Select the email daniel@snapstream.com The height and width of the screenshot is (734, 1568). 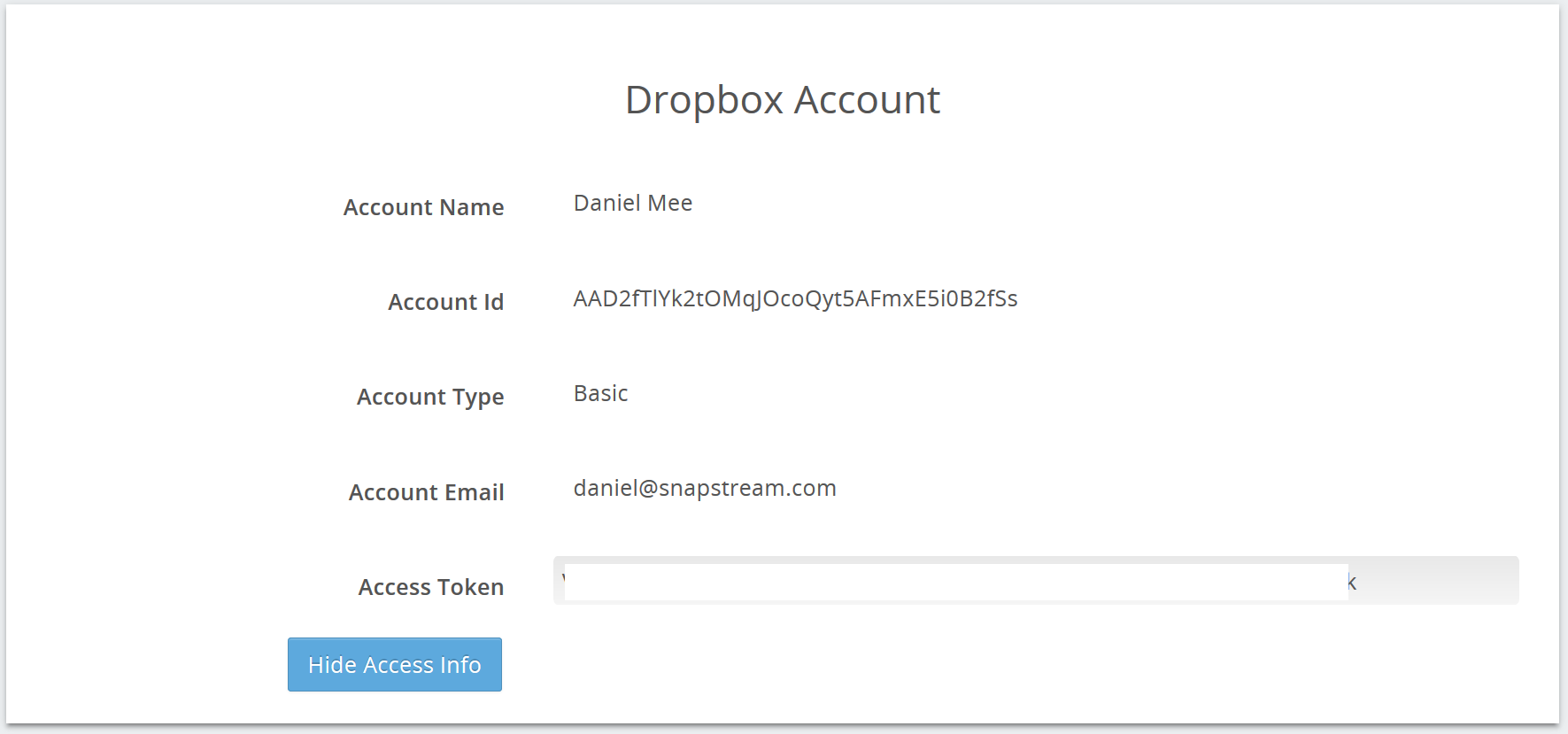coord(705,488)
